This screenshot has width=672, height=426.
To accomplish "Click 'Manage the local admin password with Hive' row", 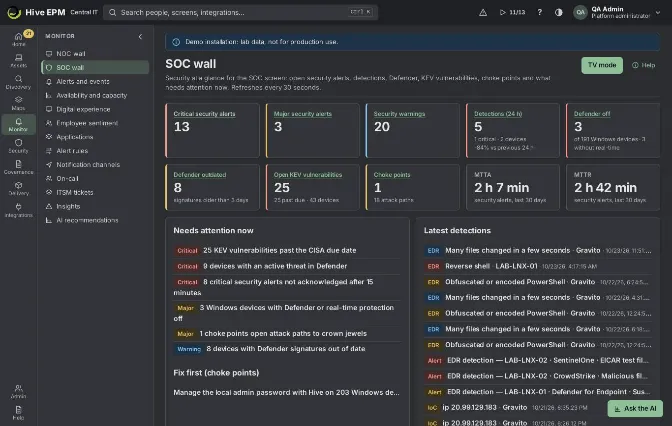I will (x=286, y=392).
